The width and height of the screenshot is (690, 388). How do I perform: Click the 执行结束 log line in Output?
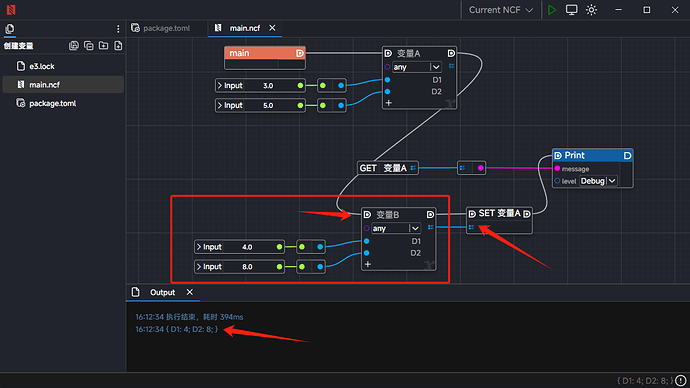point(189,317)
